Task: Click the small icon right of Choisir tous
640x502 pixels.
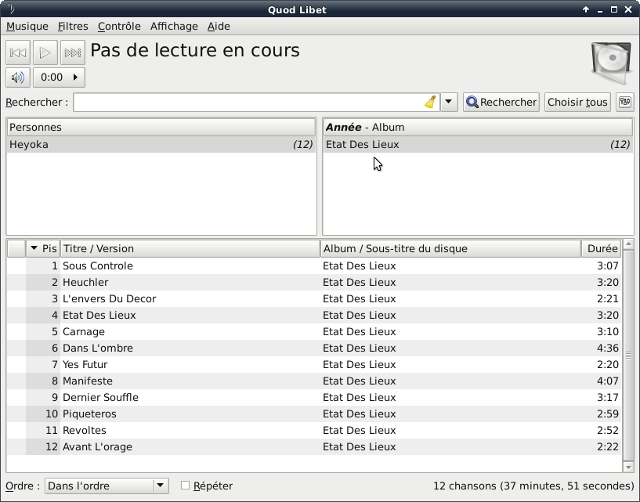Action: (625, 102)
